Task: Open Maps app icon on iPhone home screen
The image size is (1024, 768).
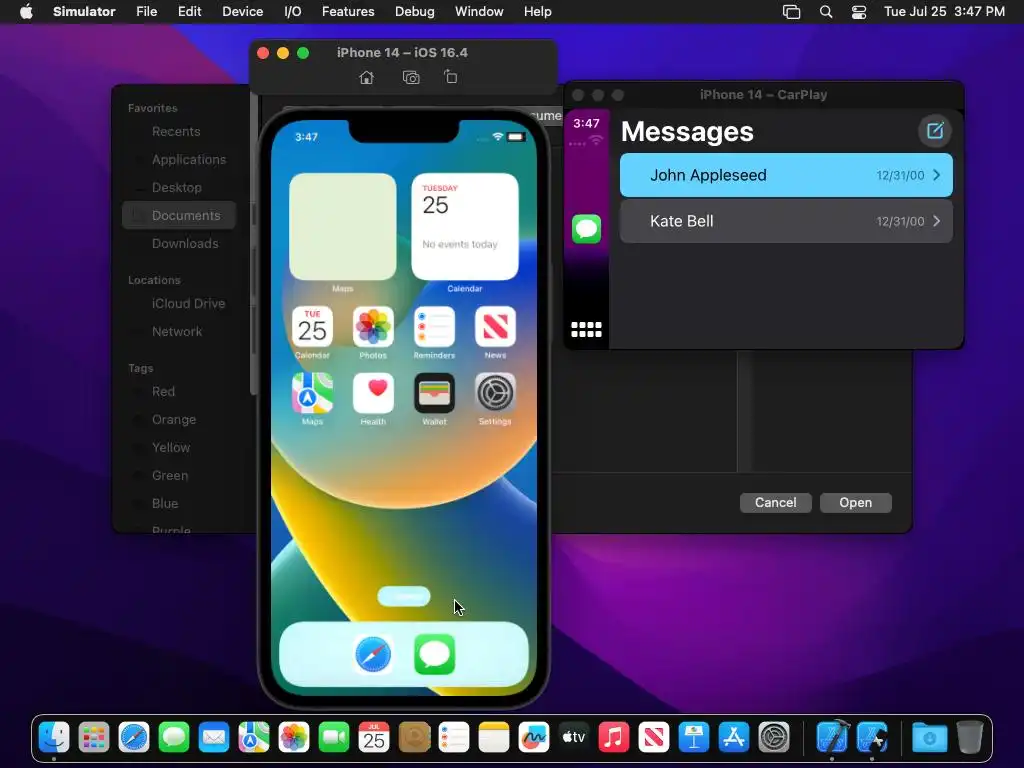Action: [x=312, y=393]
